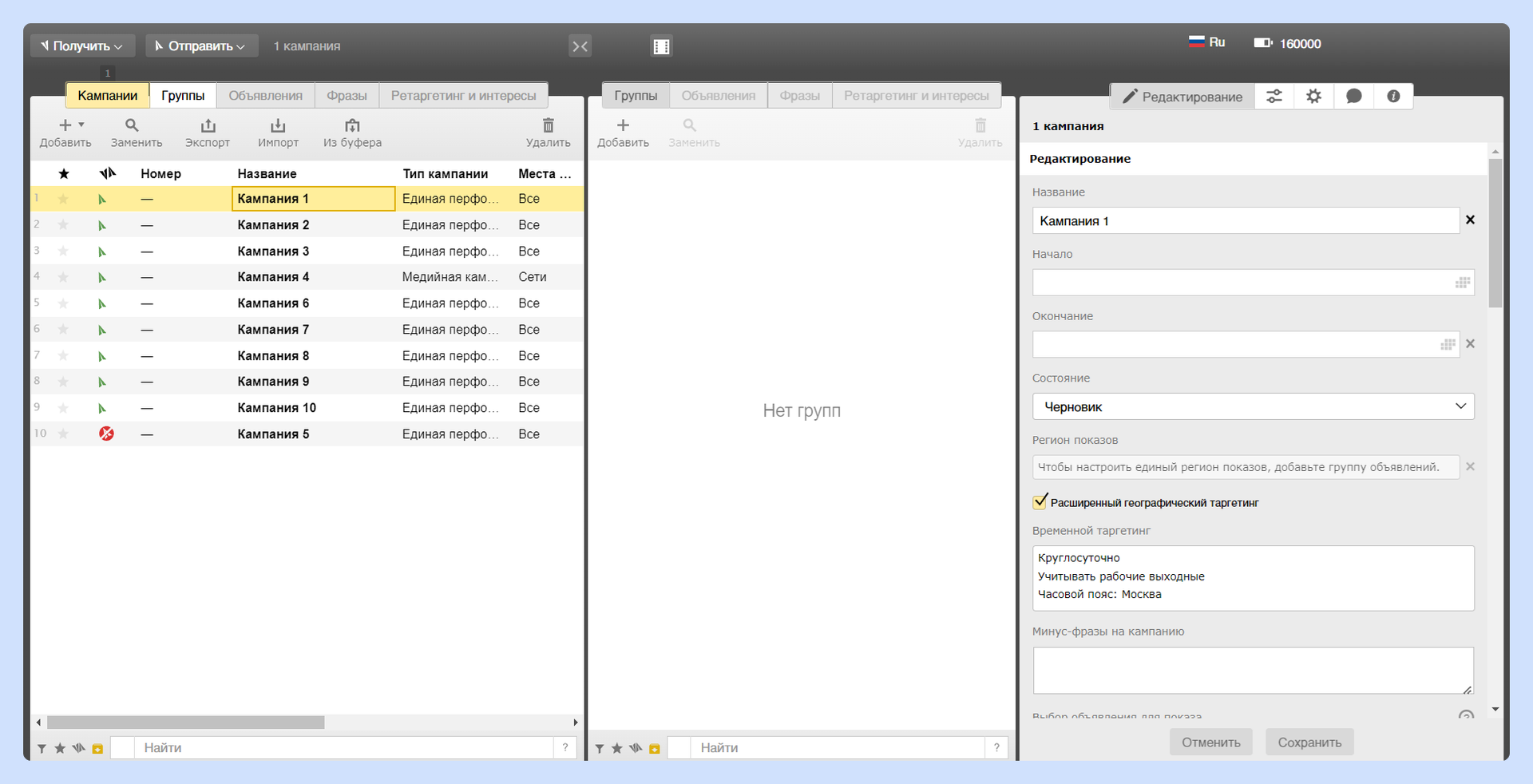Click the red error icon of Кампания 5

click(x=106, y=434)
